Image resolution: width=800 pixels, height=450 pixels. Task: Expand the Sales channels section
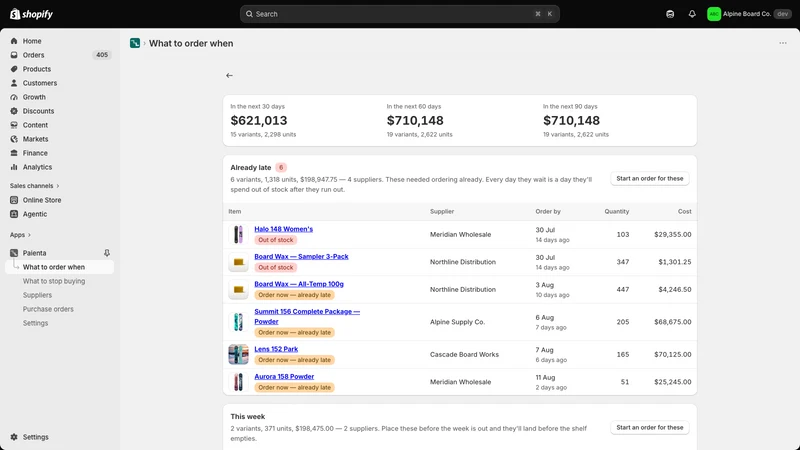click(x=35, y=186)
